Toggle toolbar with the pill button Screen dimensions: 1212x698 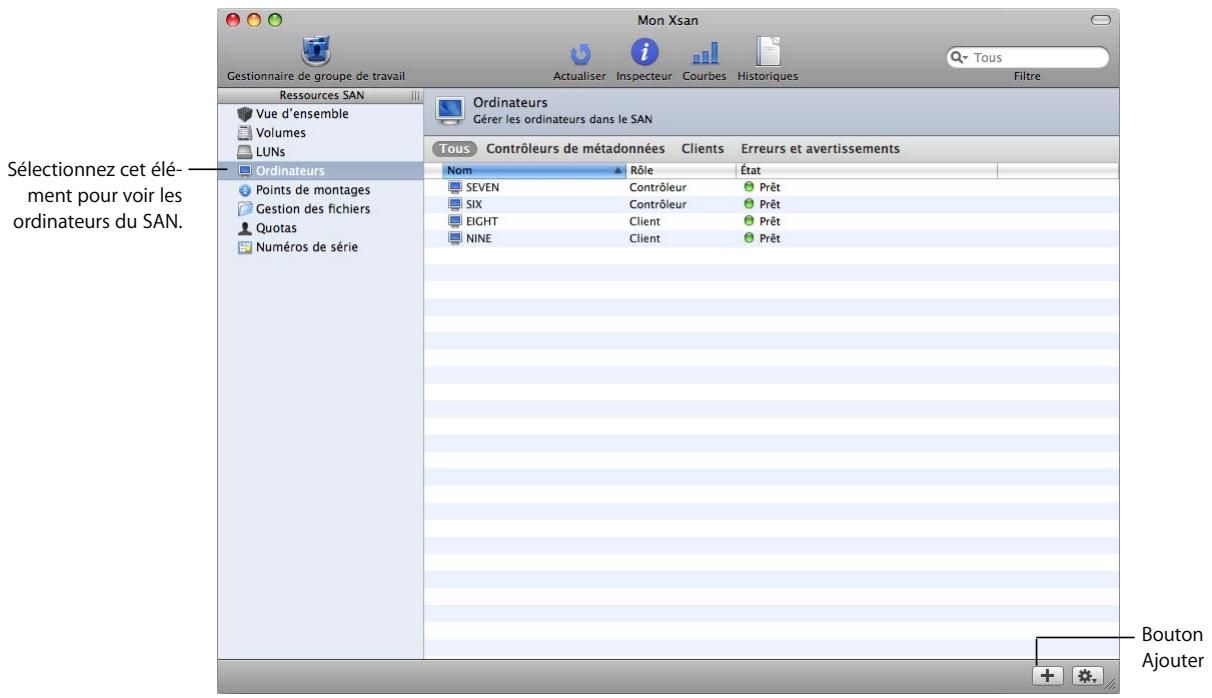pyautogui.click(x=1100, y=19)
